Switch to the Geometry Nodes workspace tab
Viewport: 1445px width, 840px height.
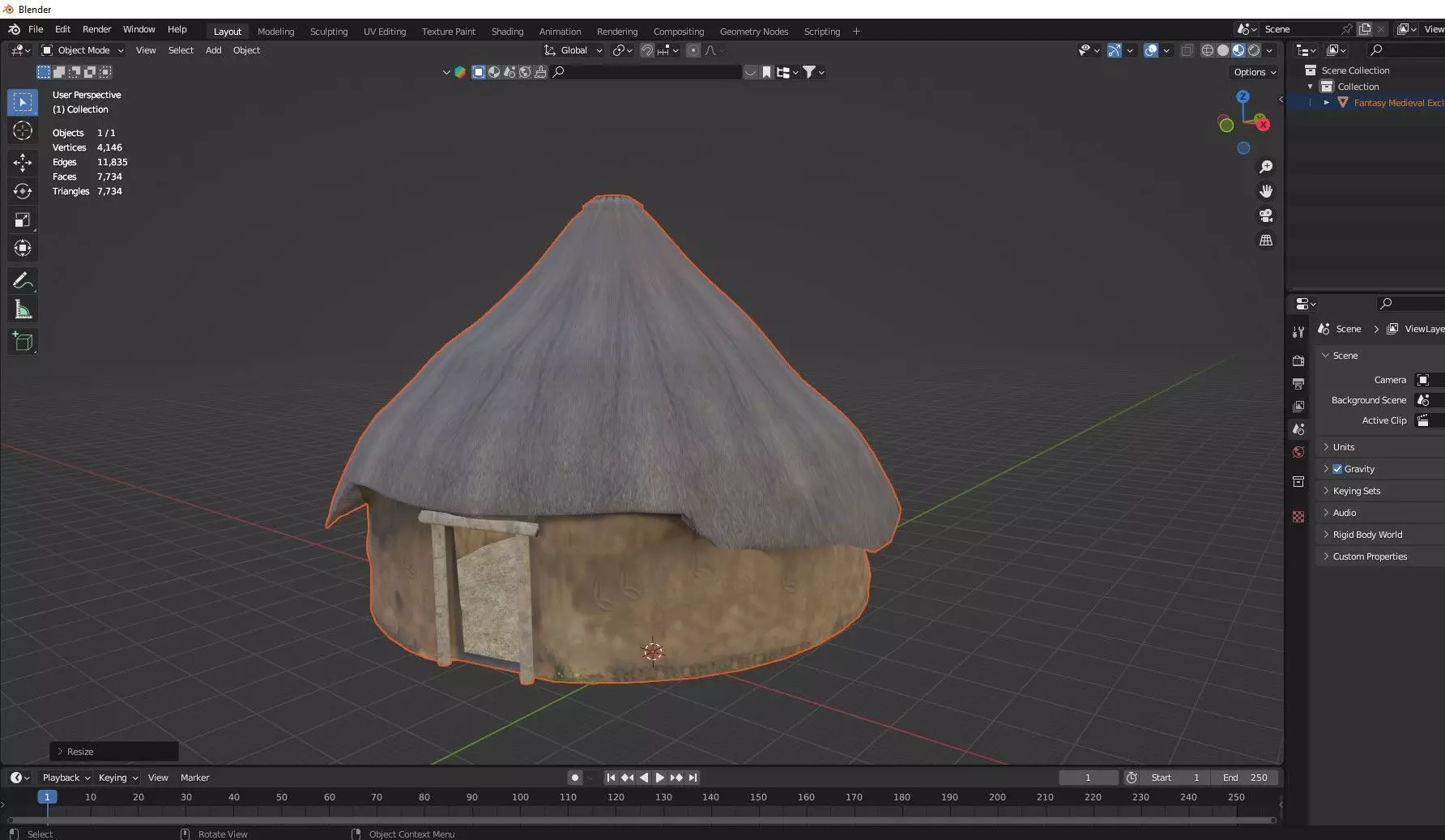[754, 32]
